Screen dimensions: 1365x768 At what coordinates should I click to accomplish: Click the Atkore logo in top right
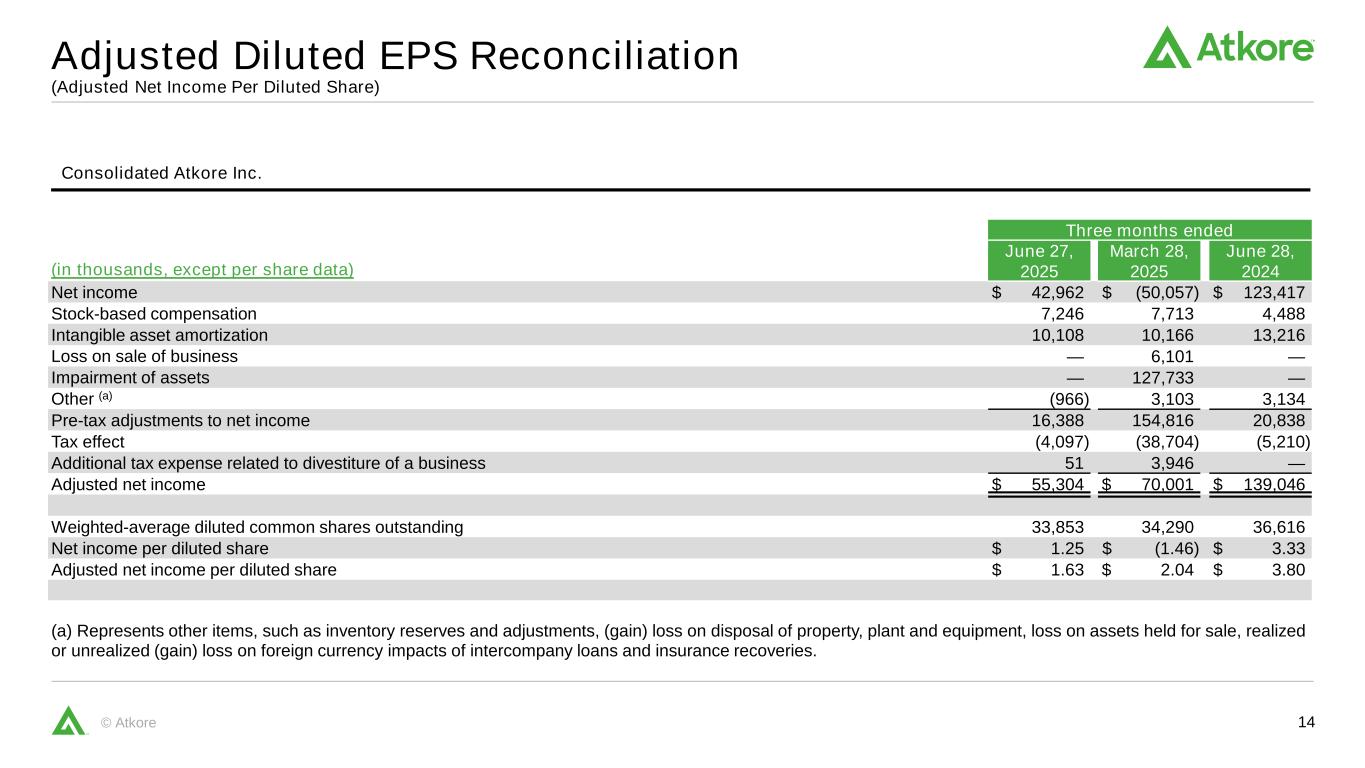(x=1228, y=47)
